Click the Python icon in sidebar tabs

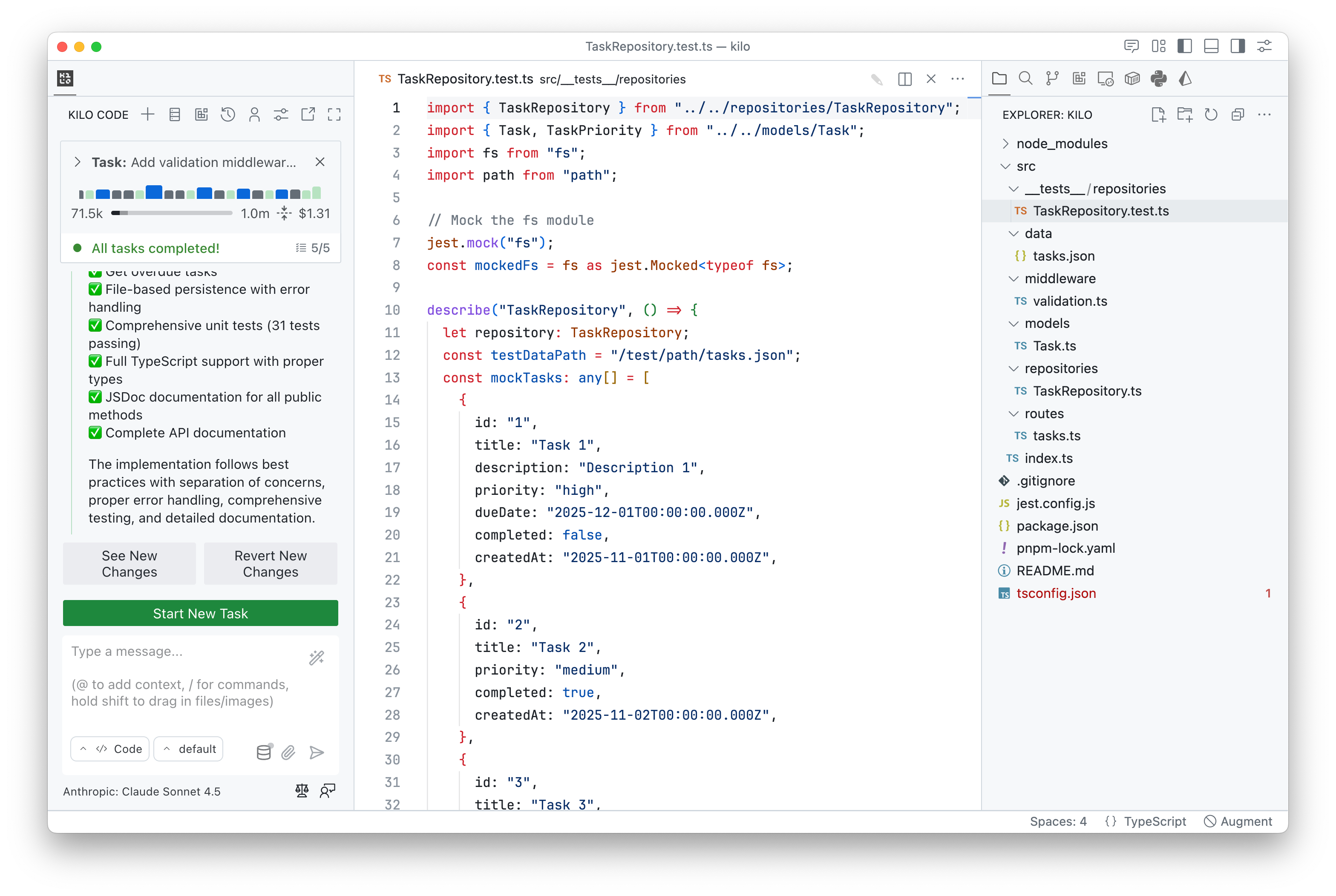pyautogui.click(x=1158, y=78)
